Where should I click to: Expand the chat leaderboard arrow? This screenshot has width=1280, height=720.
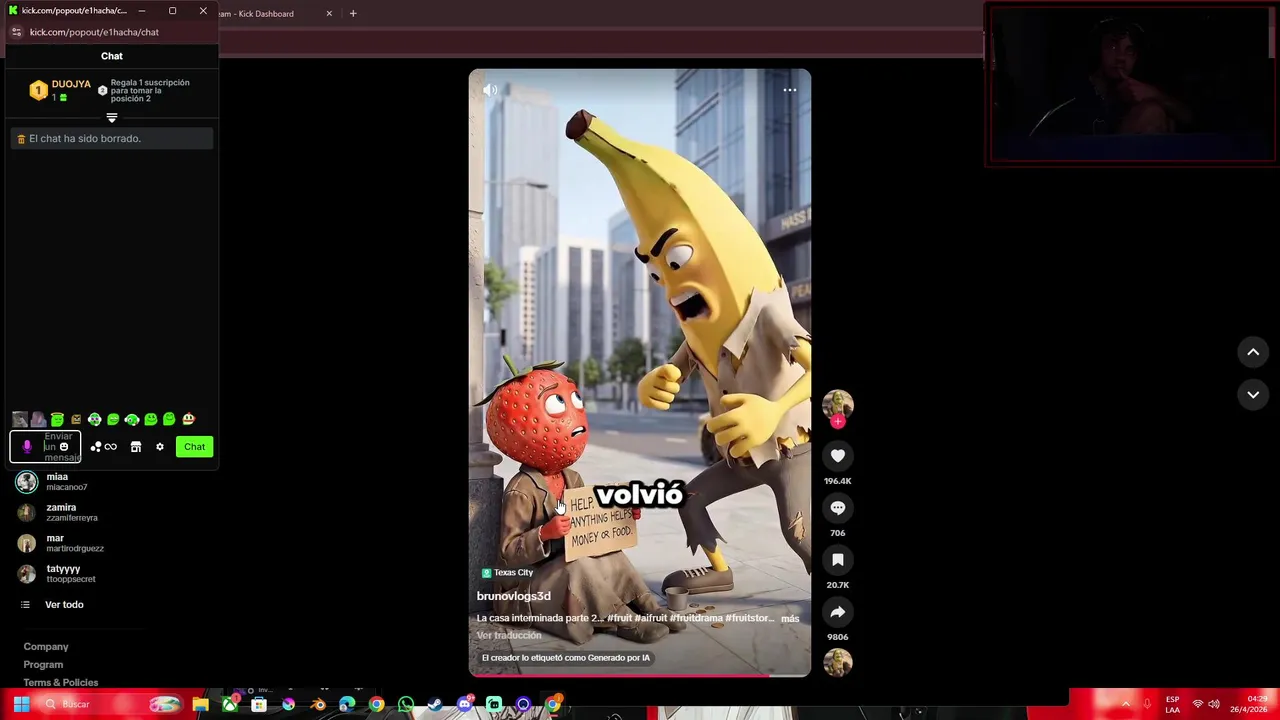112,118
